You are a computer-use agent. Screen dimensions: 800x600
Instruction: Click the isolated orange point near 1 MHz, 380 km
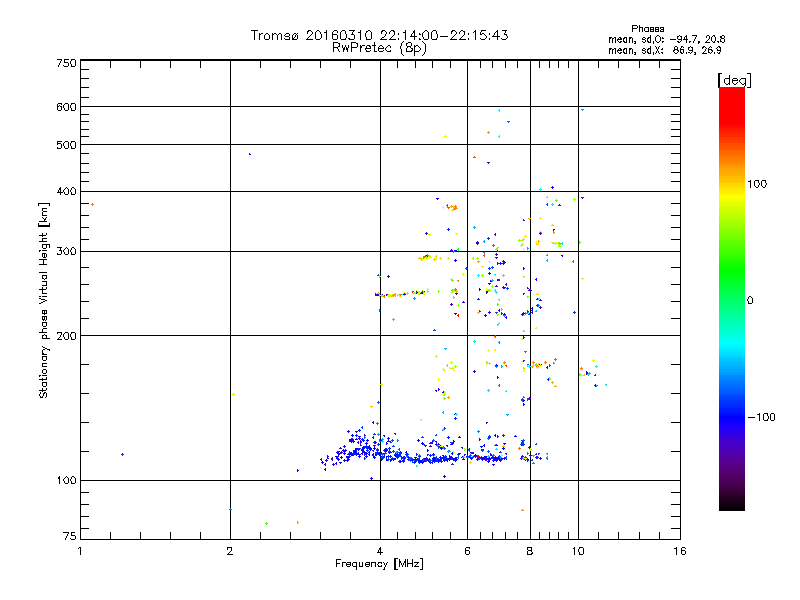(x=92, y=205)
